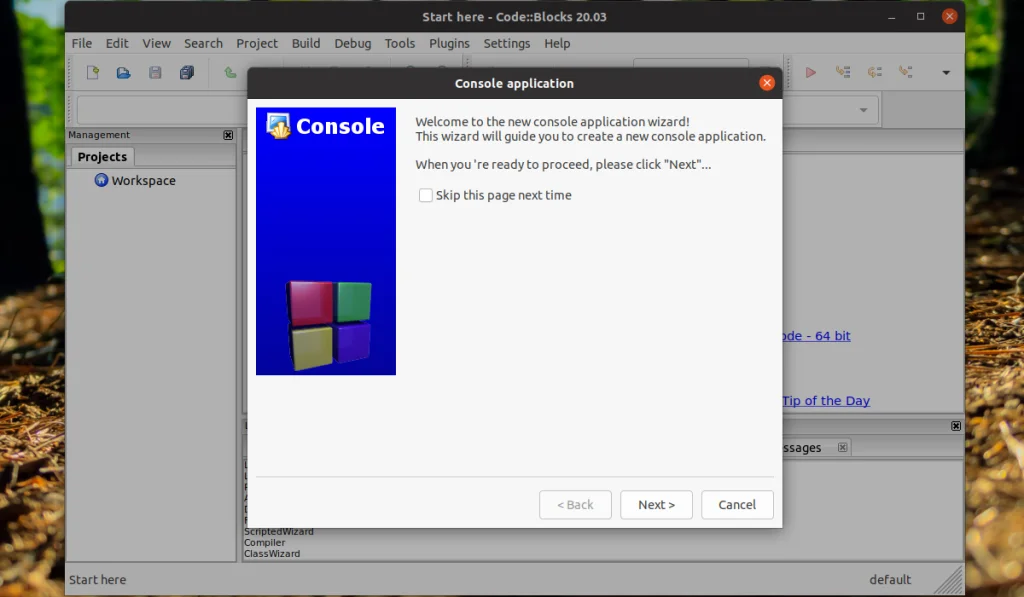Close the Logs panel with its x icon
1024x597 pixels.
(x=956, y=426)
